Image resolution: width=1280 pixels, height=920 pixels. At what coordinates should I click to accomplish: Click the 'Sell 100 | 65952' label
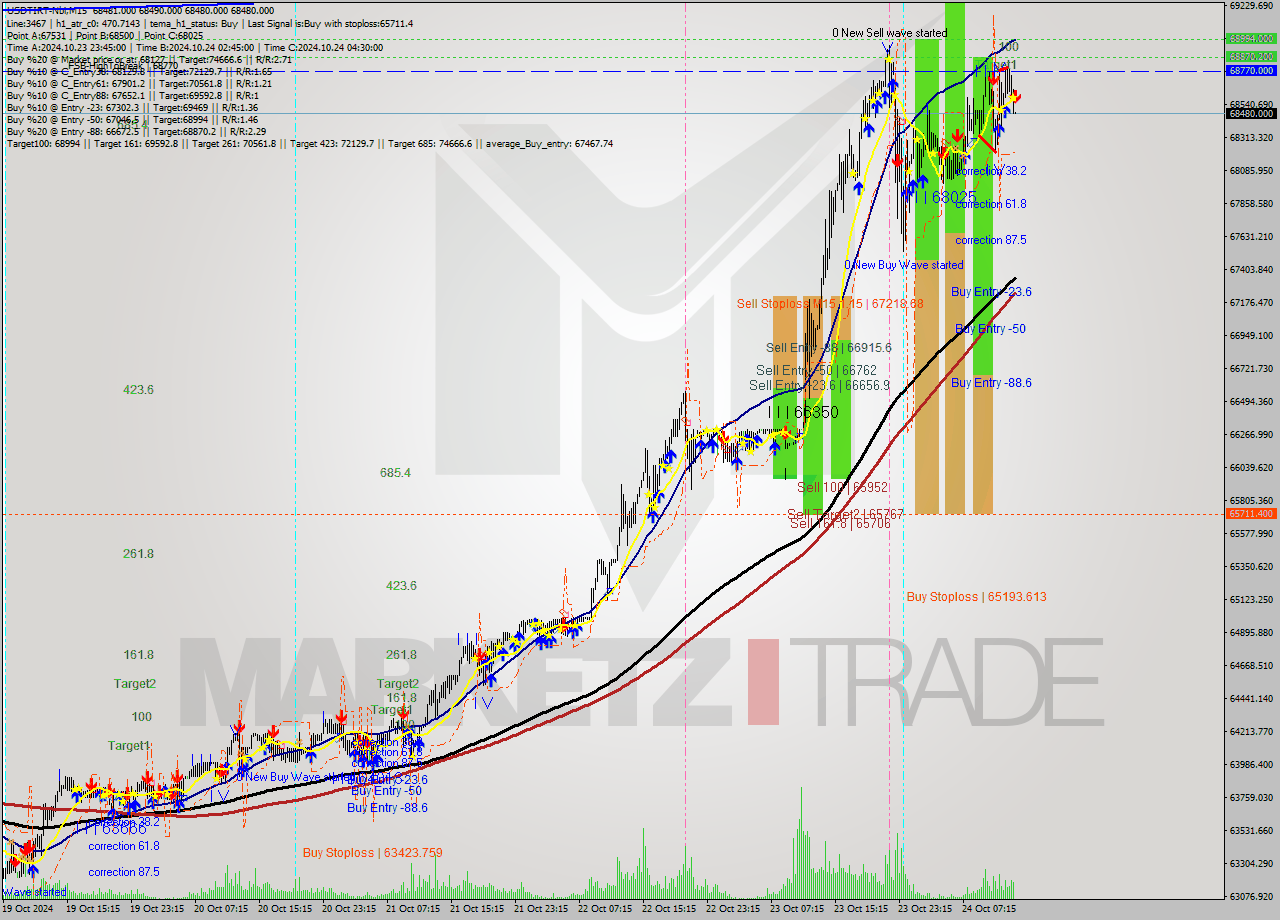[842, 487]
